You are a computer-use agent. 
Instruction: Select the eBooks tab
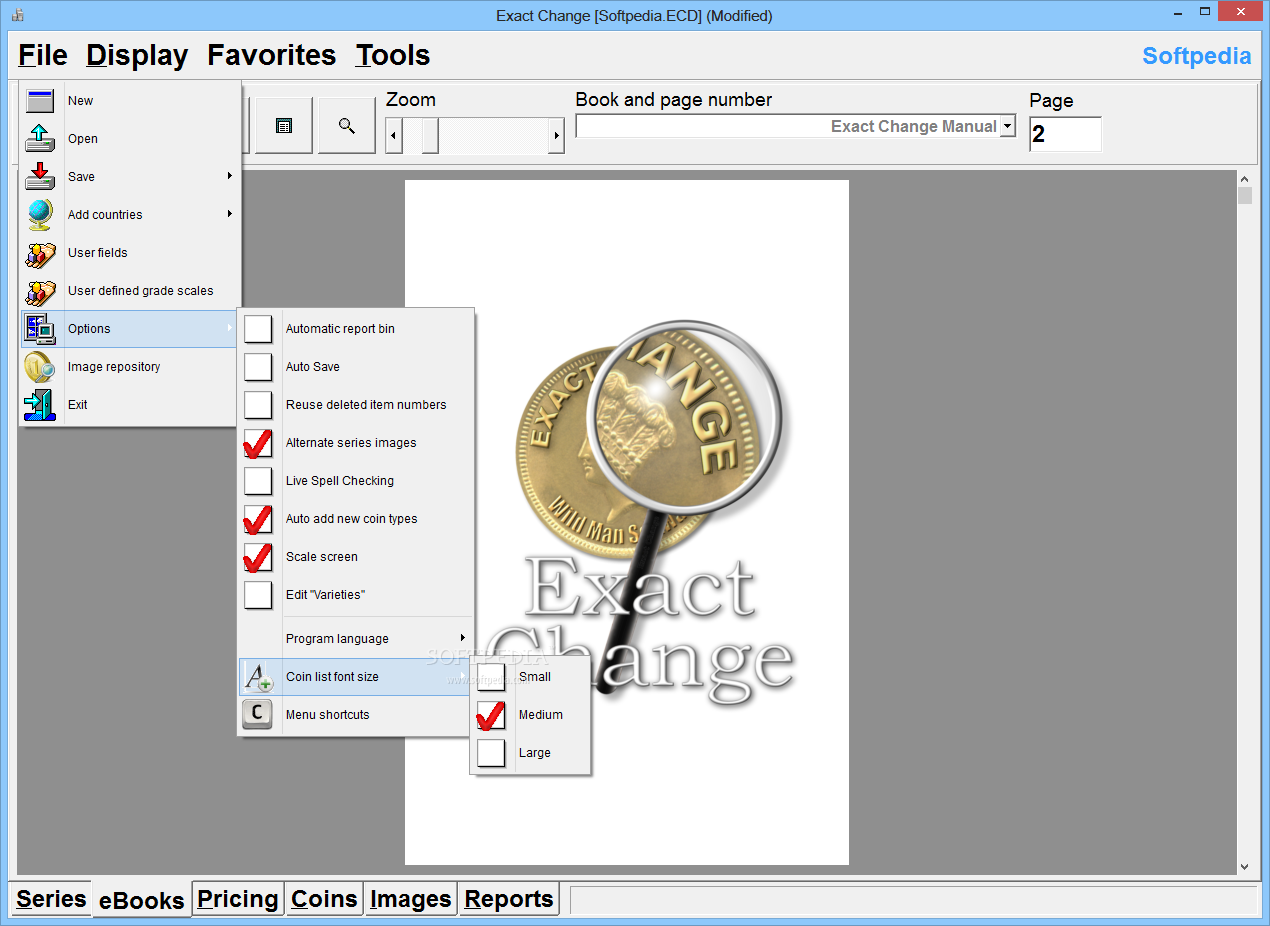click(x=142, y=900)
